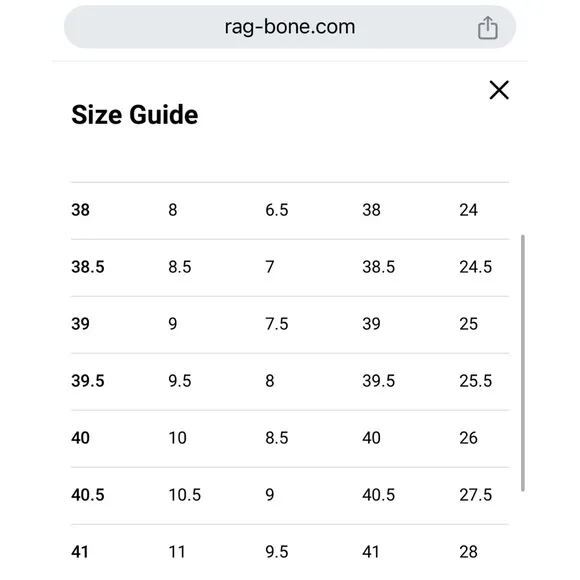Click the 6.5 cell in first row
Viewport: 580px width, 580px height.
pos(277,210)
